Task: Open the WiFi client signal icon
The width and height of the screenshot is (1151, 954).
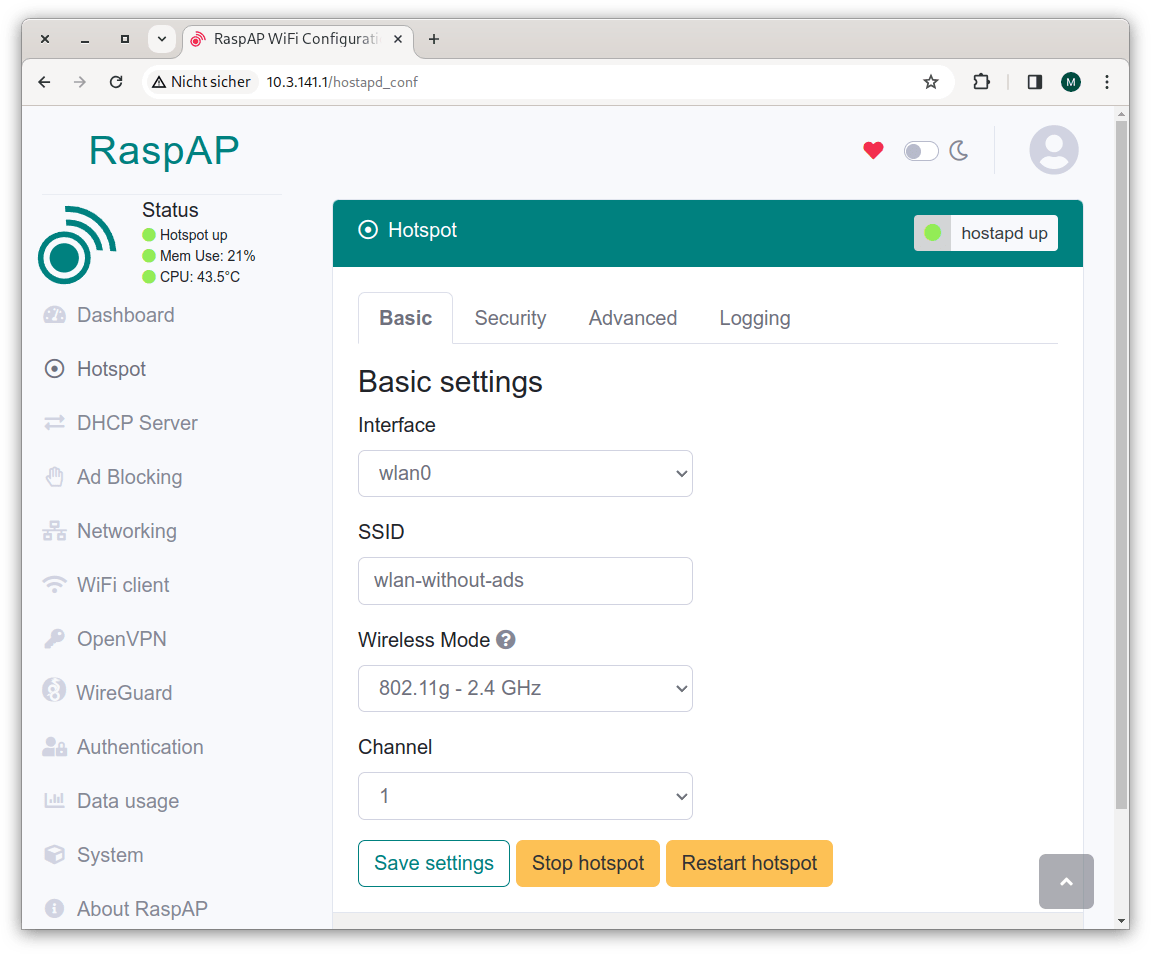Action: 54,585
